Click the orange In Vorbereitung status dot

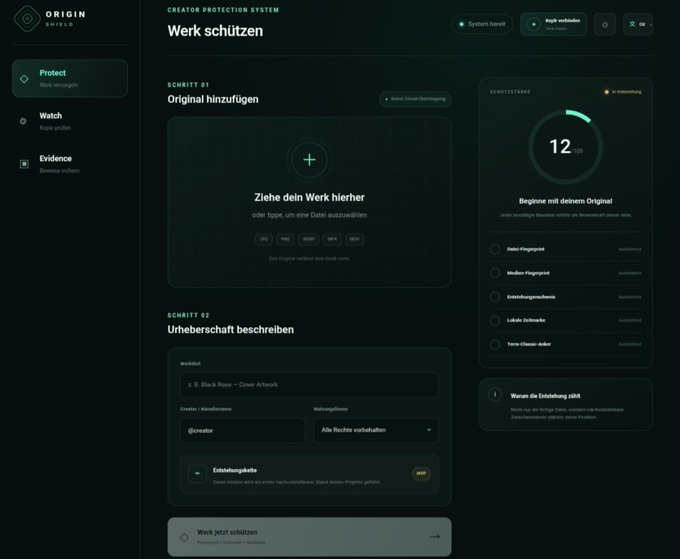coord(607,92)
